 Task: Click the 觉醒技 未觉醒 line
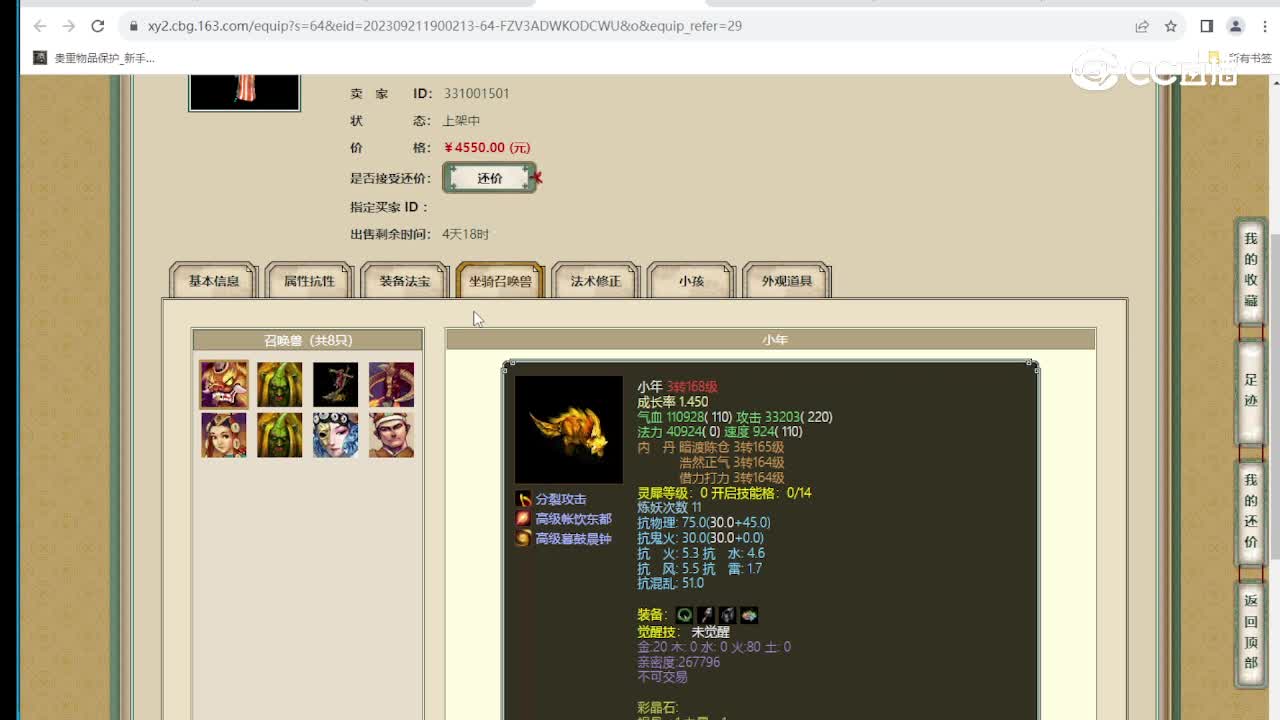(x=684, y=632)
